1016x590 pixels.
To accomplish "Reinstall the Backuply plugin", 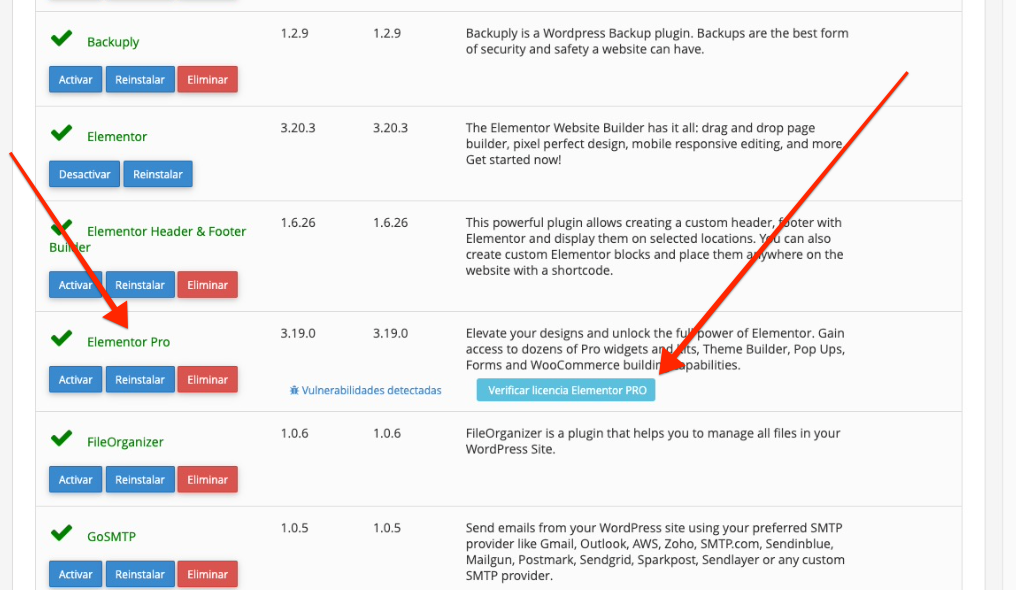I will [140, 80].
